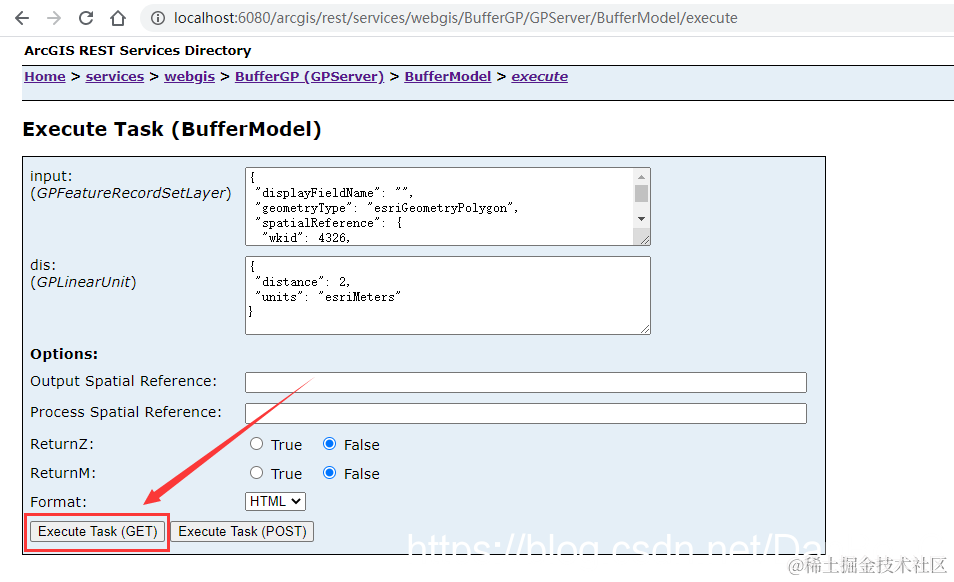Viewport: 954px width, 582px height.
Task: Grab the input textarea resize handle
Action: (x=644, y=239)
